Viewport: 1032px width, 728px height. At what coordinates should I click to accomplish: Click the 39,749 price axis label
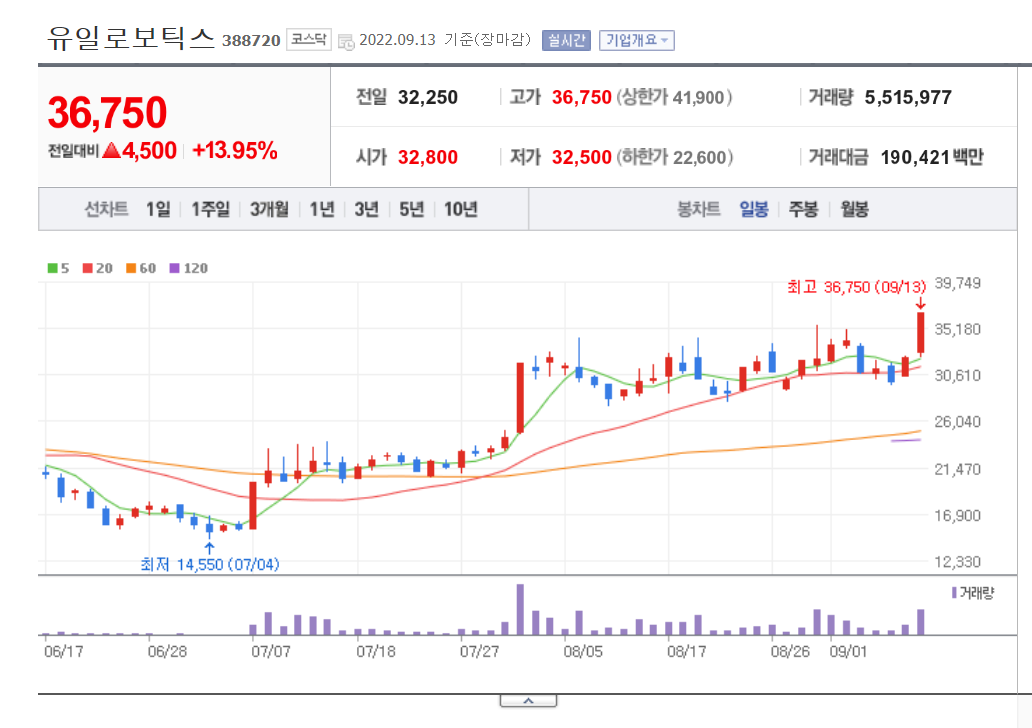point(958,283)
